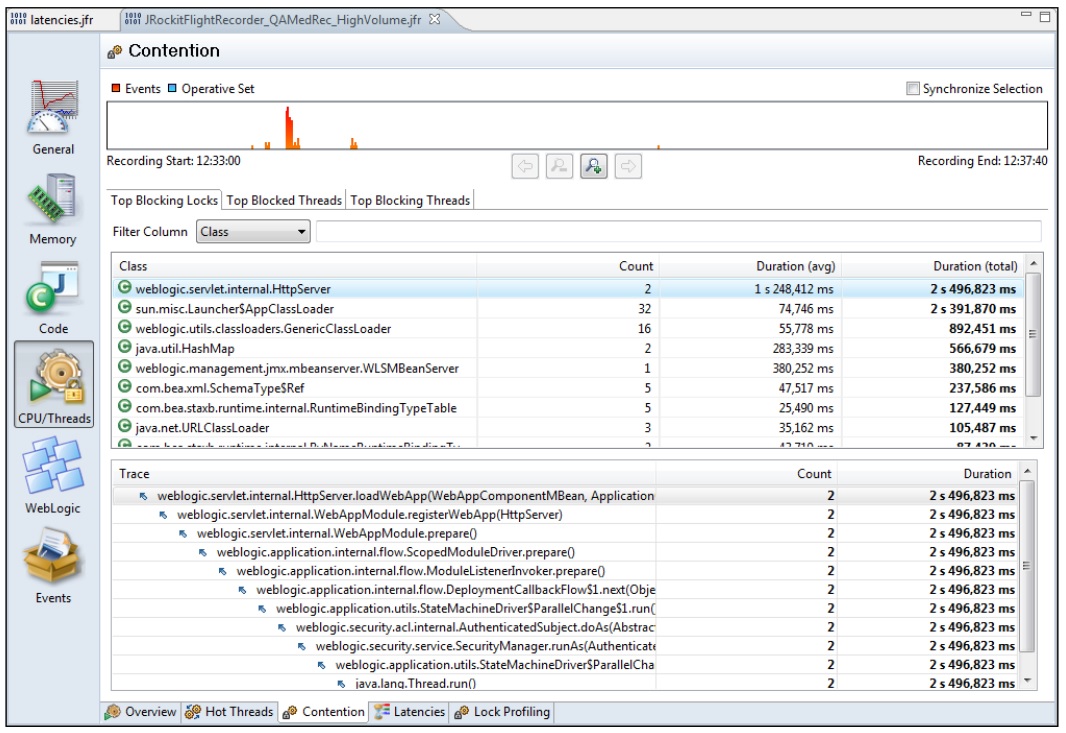Open the Code section icon

click(53, 293)
